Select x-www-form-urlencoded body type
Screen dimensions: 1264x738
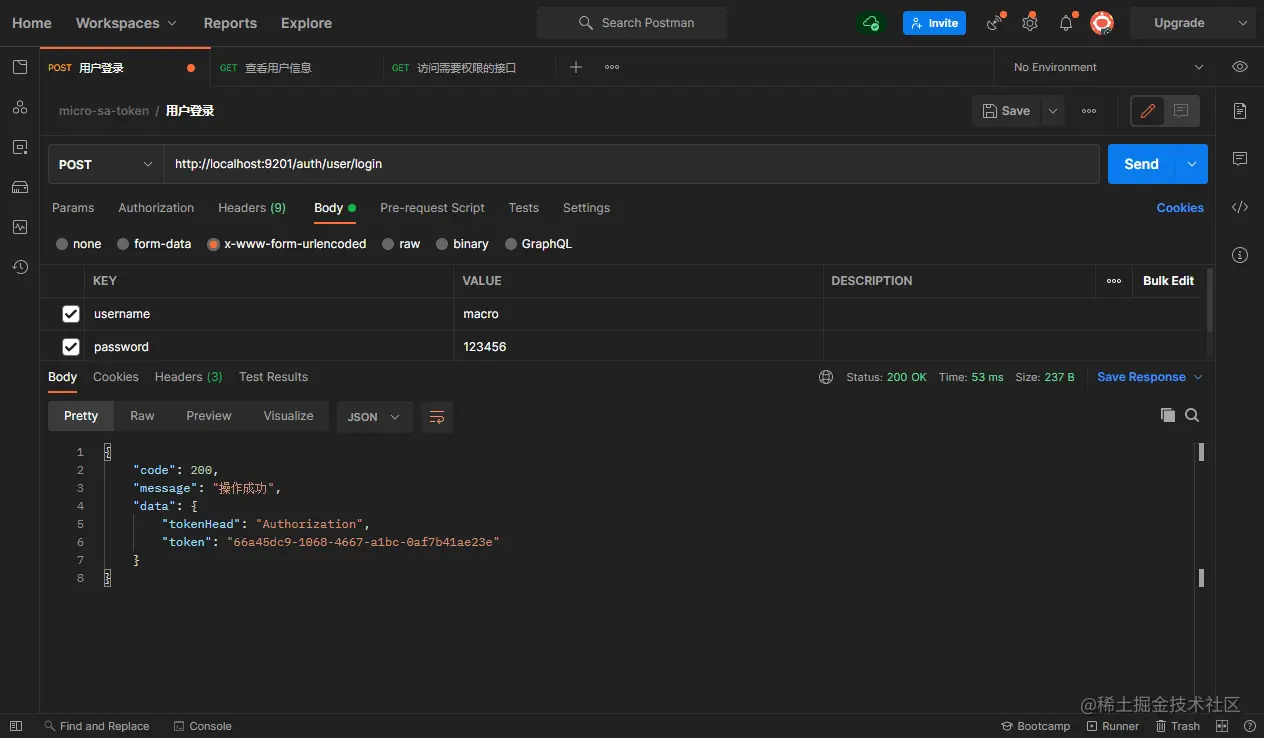[x=213, y=244]
